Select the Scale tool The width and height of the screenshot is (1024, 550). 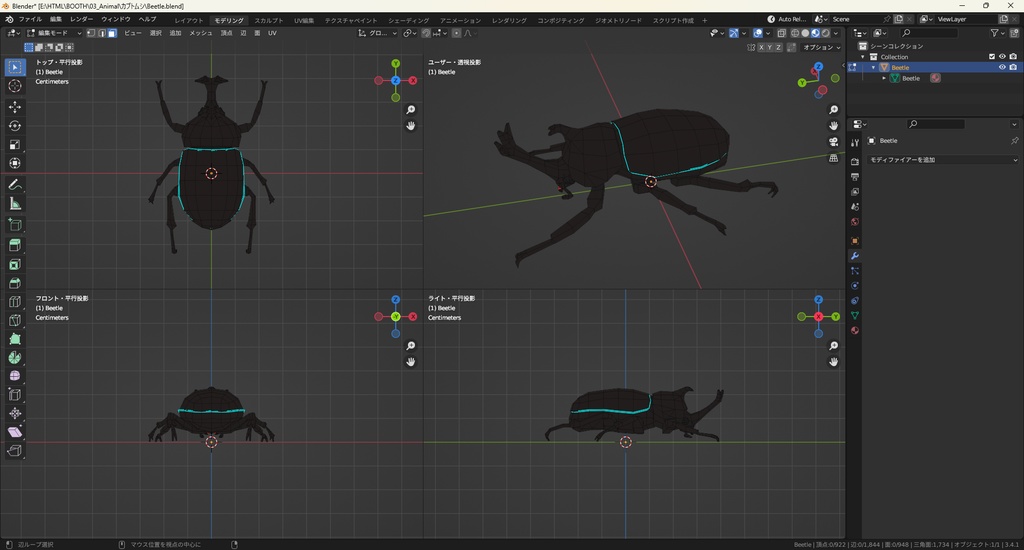pyautogui.click(x=14, y=144)
